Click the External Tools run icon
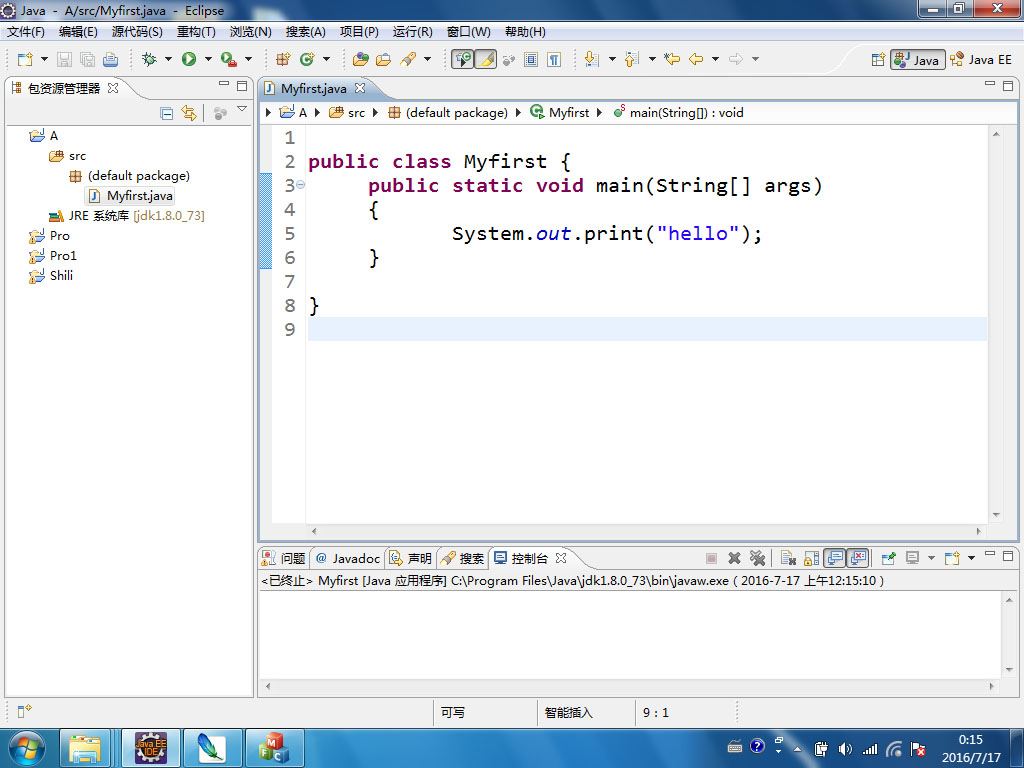 pos(228,59)
